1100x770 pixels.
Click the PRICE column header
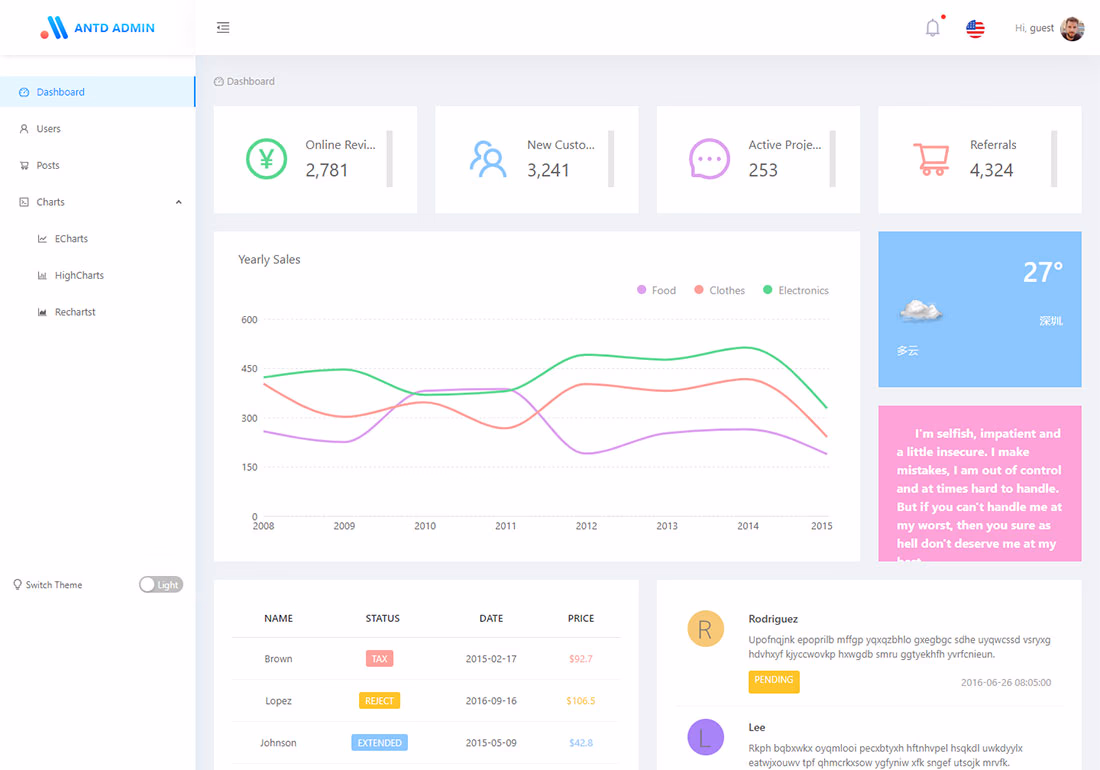coord(581,619)
